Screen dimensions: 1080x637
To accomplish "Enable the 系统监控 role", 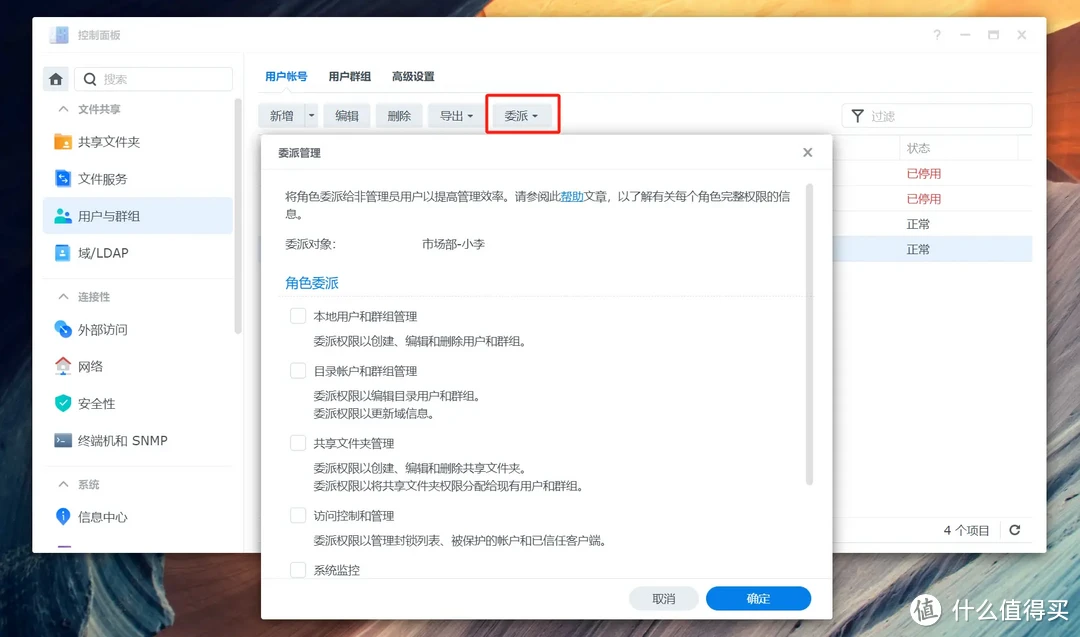I will pos(298,569).
